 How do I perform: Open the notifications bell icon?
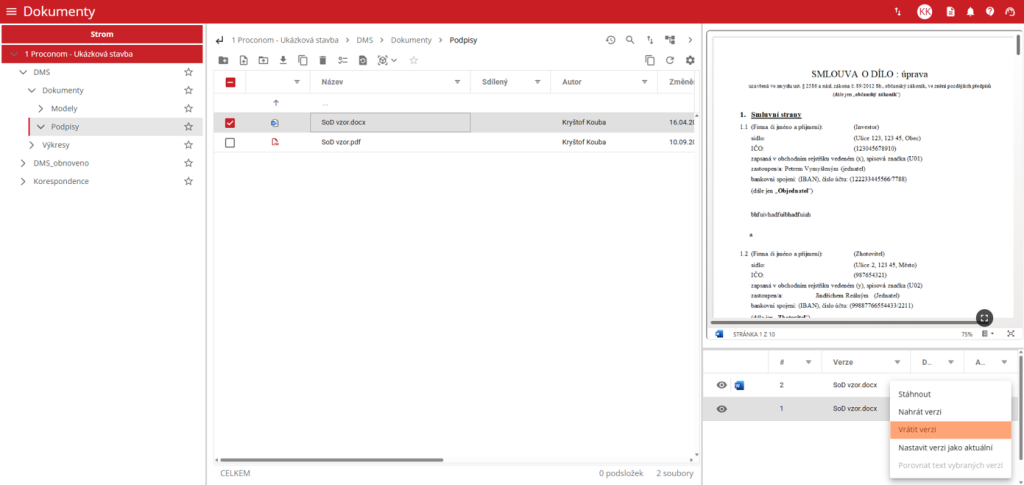coord(969,12)
